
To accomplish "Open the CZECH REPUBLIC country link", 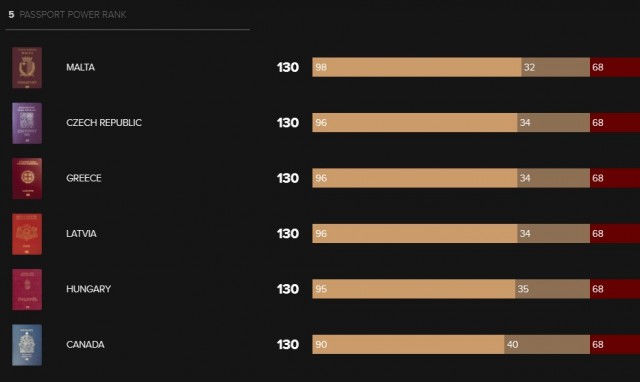I will tap(104, 123).
